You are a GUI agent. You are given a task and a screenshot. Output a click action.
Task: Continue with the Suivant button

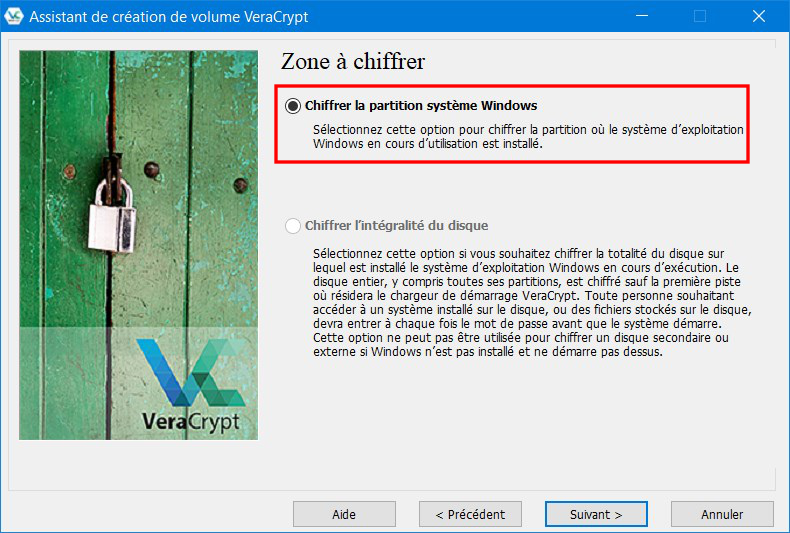click(596, 514)
